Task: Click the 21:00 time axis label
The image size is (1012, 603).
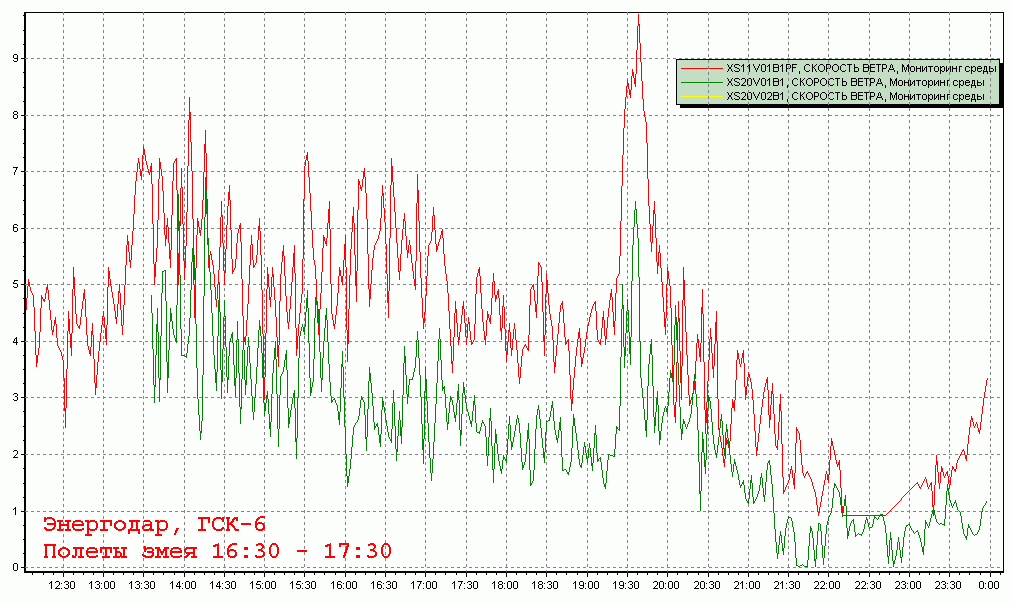Action: (x=747, y=585)
